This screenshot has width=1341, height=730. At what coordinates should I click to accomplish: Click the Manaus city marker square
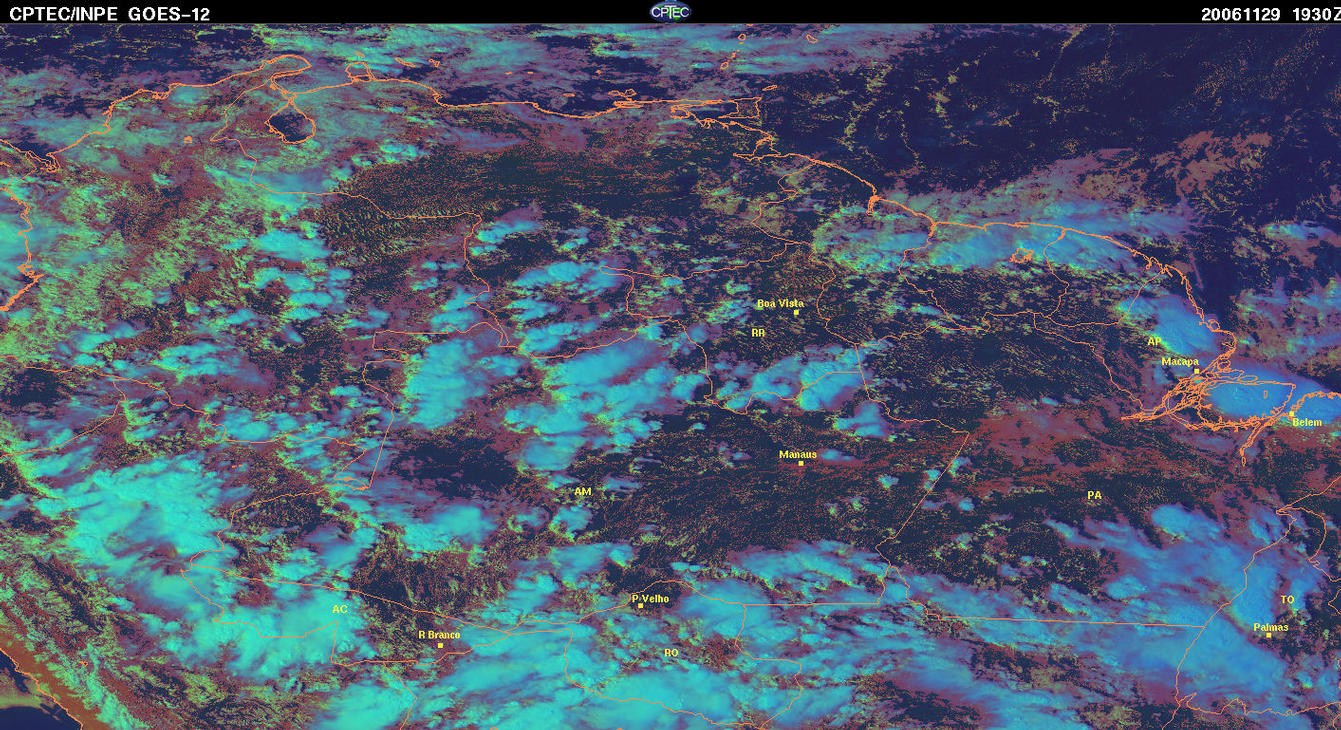(x=801, y=463)
